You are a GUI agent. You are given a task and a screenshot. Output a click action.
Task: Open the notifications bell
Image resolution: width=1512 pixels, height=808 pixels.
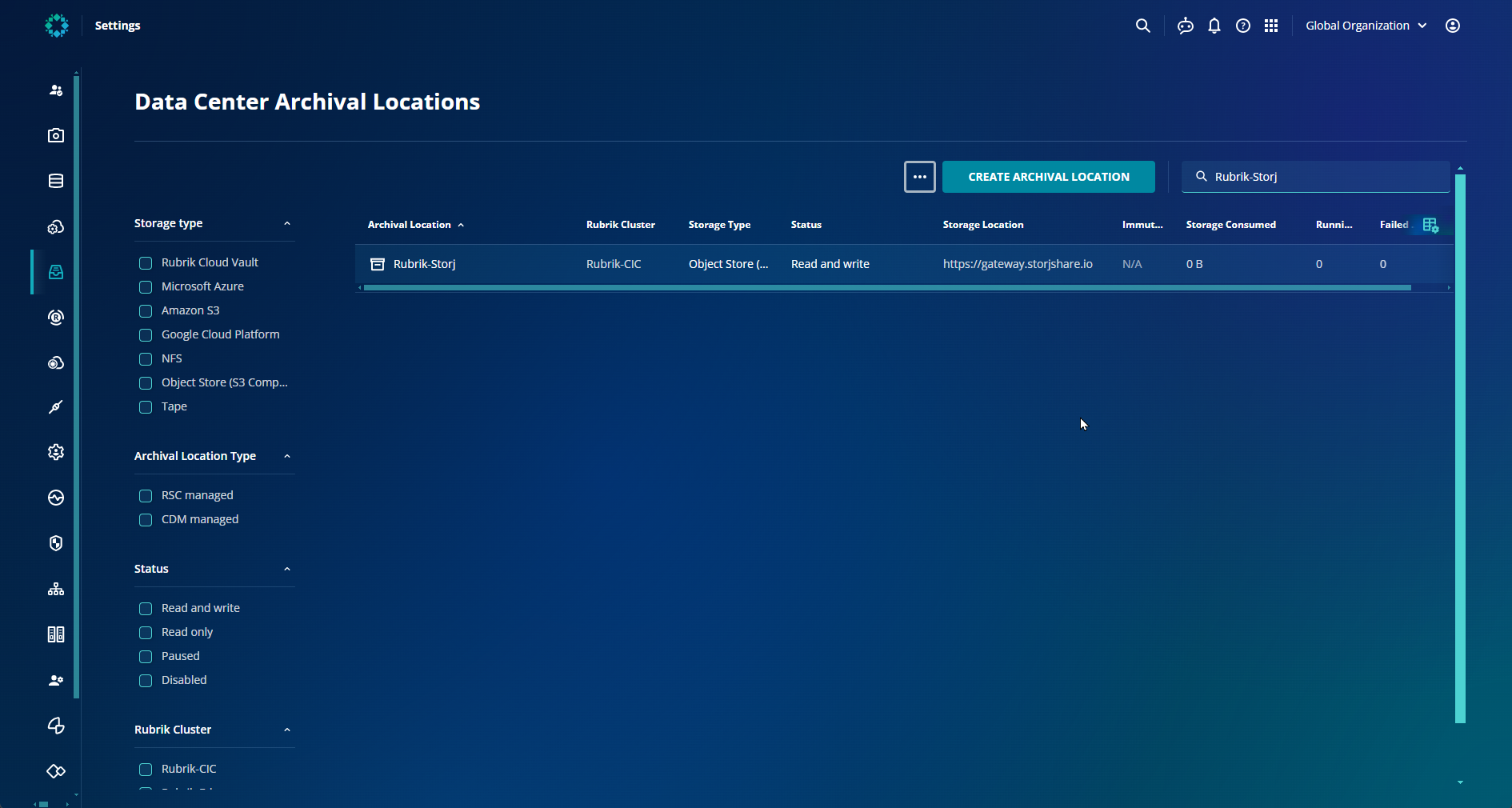tap(1214, 26)
